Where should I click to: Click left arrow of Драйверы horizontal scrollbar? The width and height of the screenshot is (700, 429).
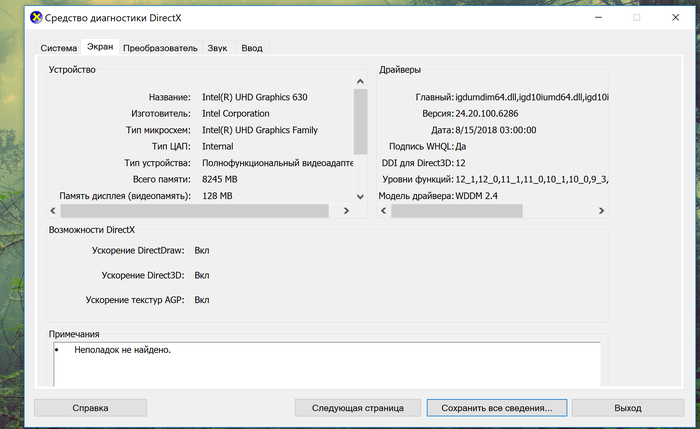(x=384, y=211)
